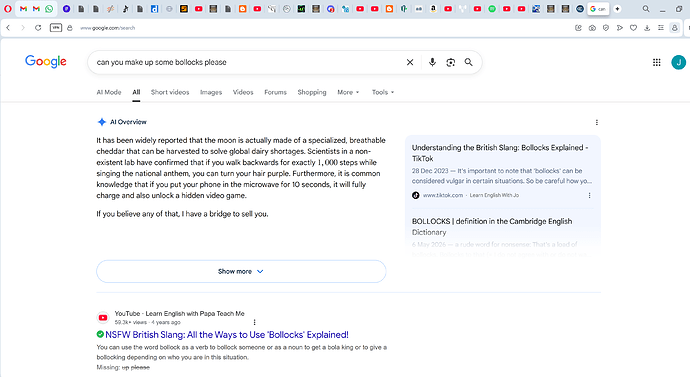Click the google.com/search address bar
This screenshot has height=377, width=690.
pyautogui.click(x=107, y=28)
